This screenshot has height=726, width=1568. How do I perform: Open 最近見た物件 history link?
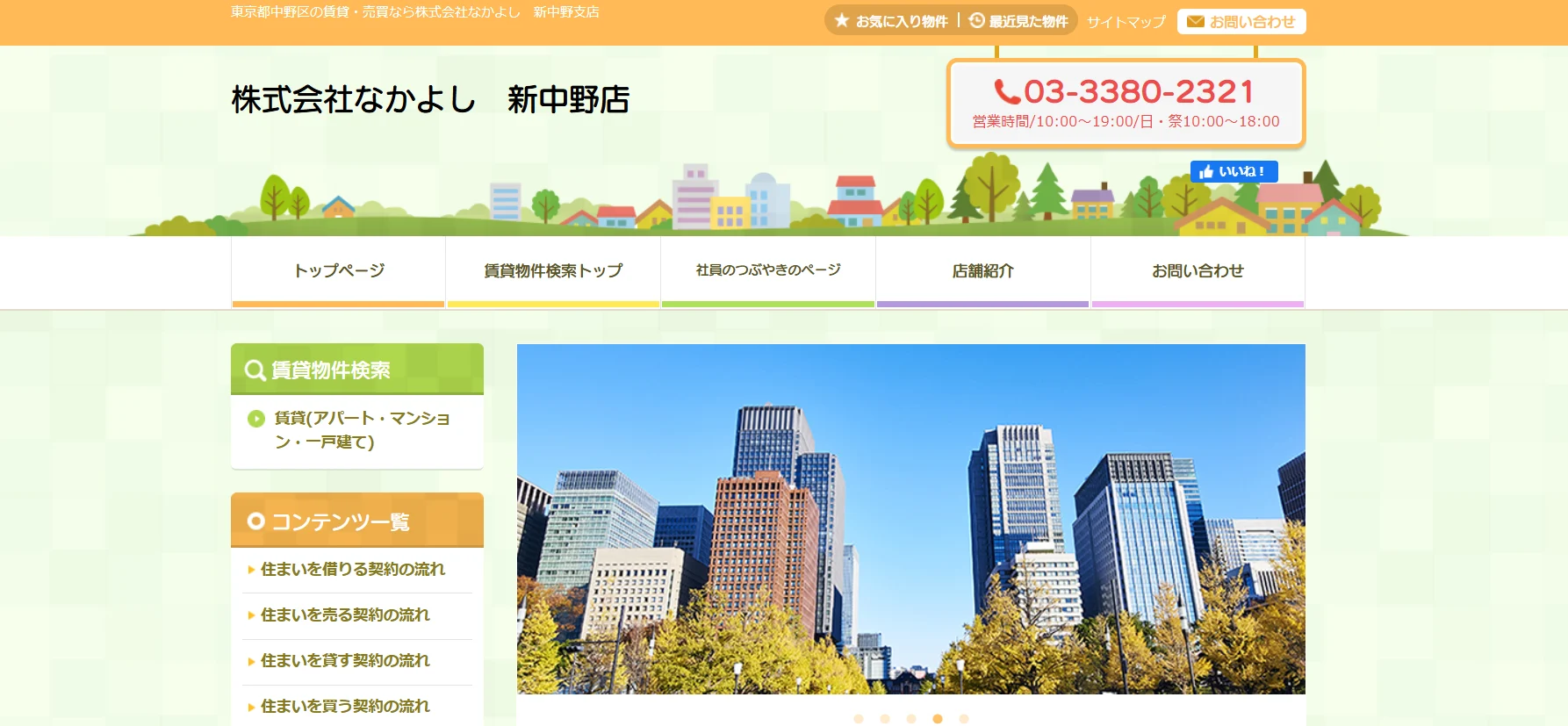pos(1018,21)
